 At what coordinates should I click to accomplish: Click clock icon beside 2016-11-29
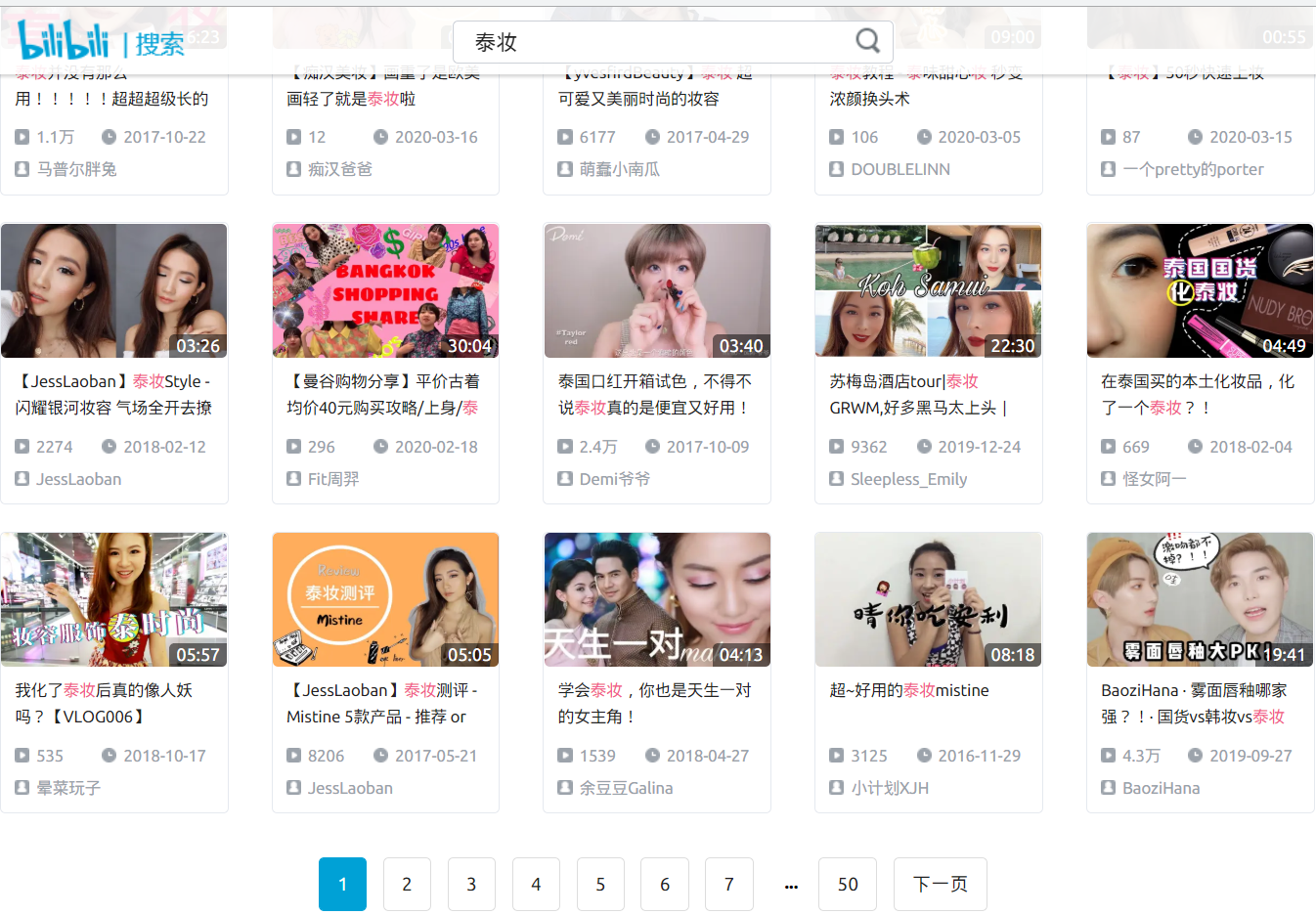[924, 756]
